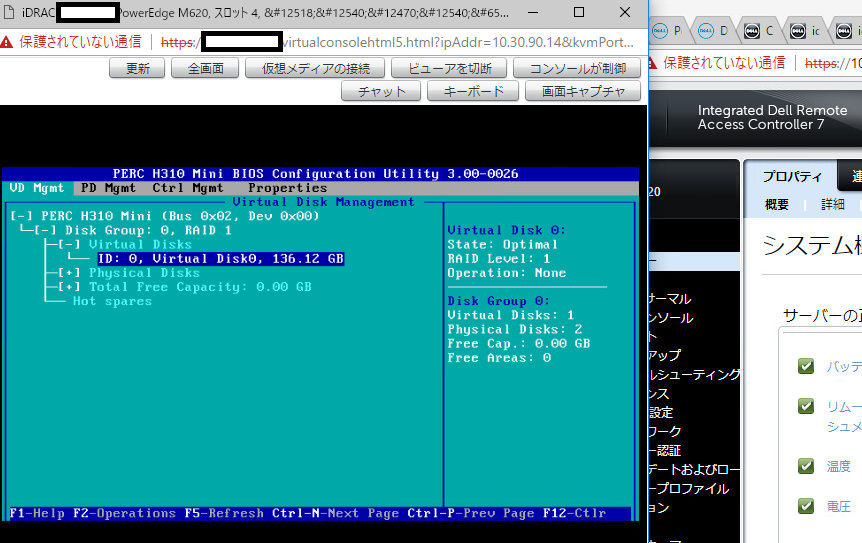The image size is (862, 543).
Task: Select プロファイル entry in iDRAC sidebar
Action: [x=689, y=489]
